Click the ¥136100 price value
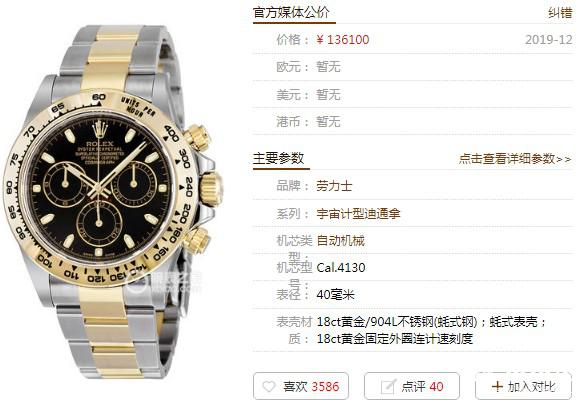 [343, 40]
